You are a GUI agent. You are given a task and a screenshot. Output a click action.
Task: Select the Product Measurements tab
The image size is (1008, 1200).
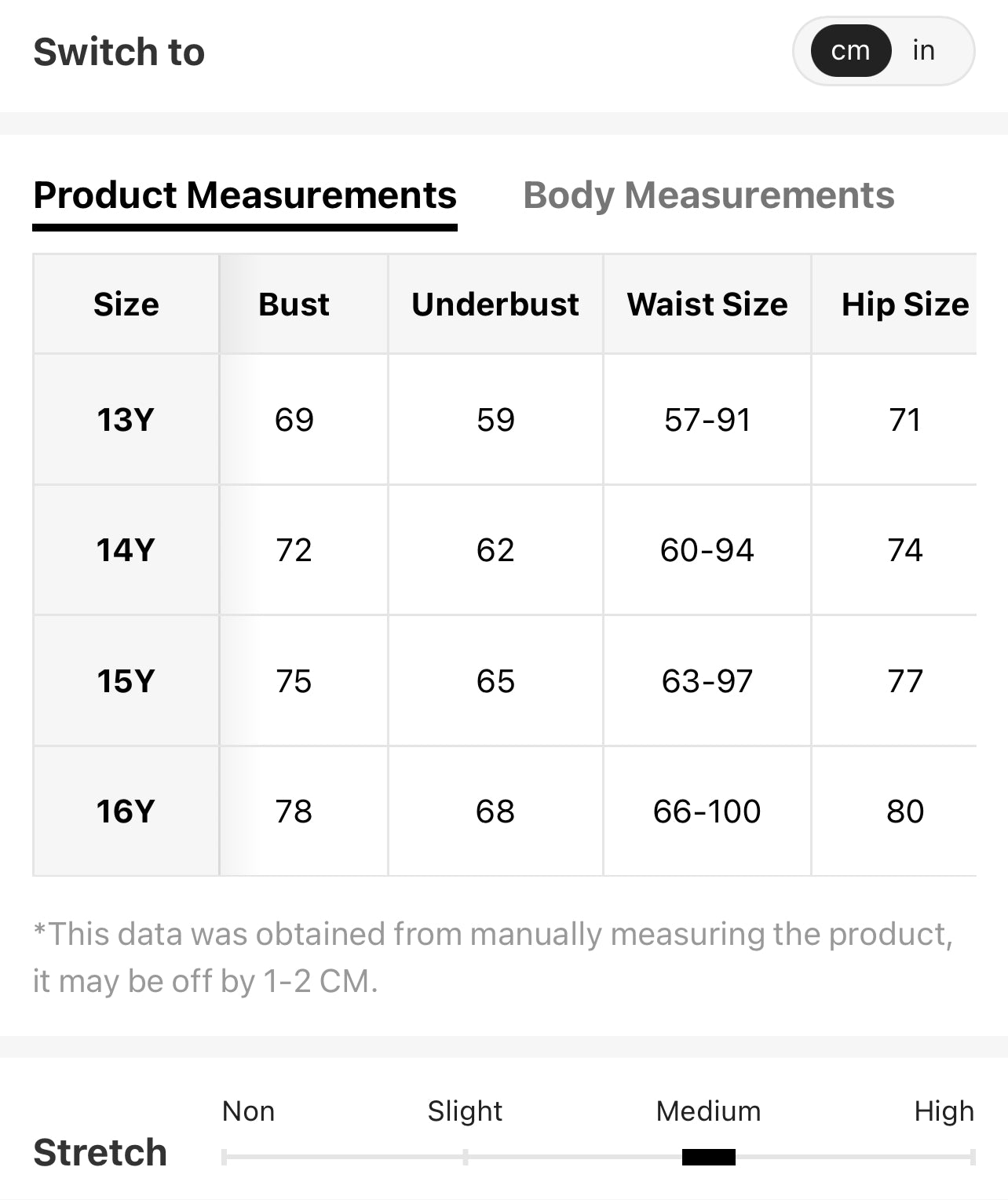pyautogui.click(x=244, y=195)
